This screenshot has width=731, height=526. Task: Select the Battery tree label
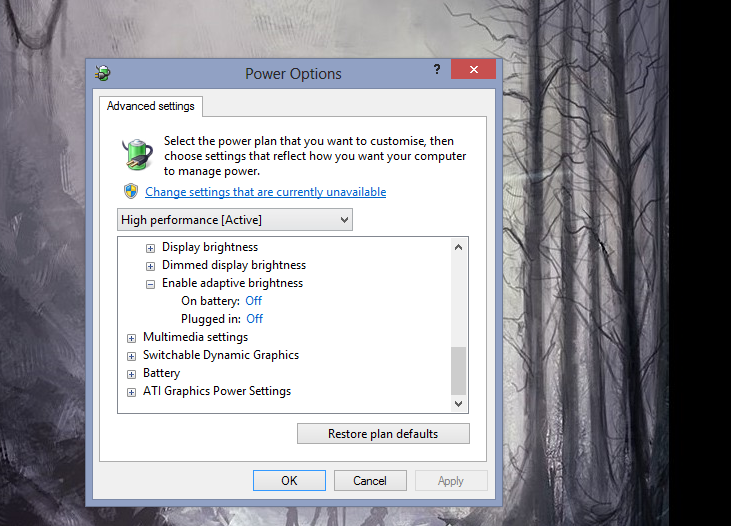[161, 373]
